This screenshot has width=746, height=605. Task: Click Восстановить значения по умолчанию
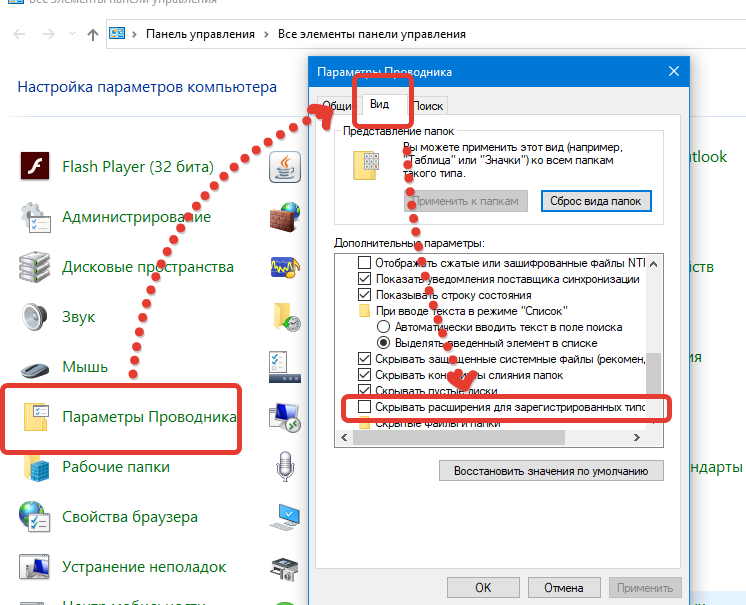coord(551,471)
